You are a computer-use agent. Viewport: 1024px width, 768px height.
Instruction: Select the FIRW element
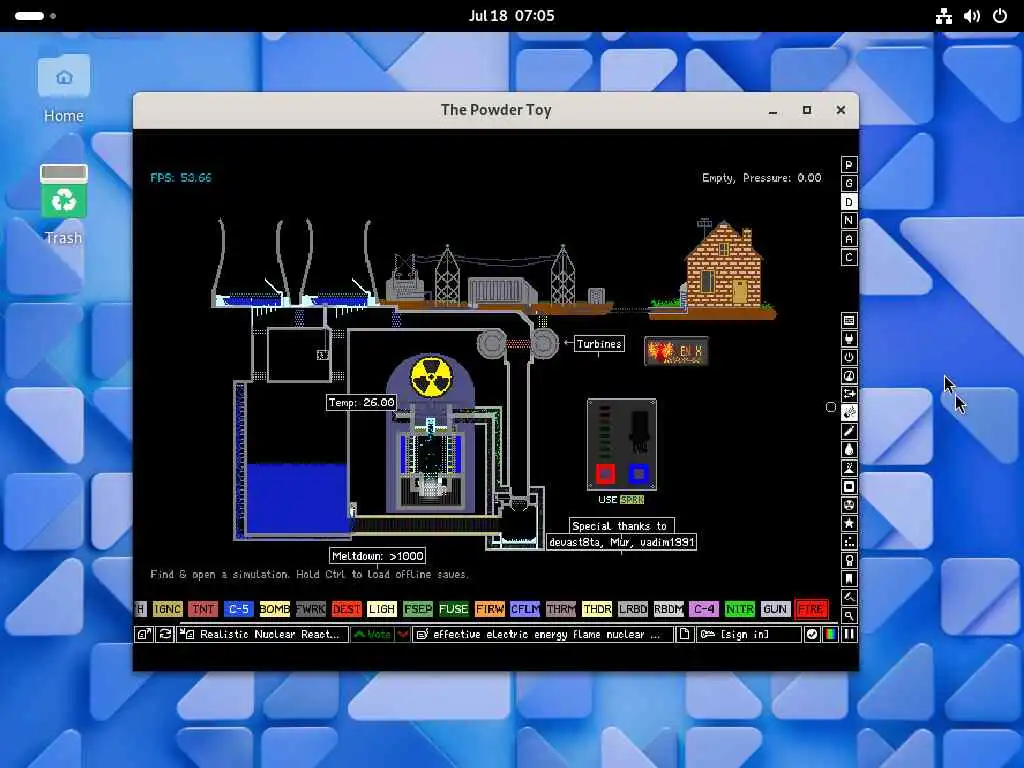490,609
